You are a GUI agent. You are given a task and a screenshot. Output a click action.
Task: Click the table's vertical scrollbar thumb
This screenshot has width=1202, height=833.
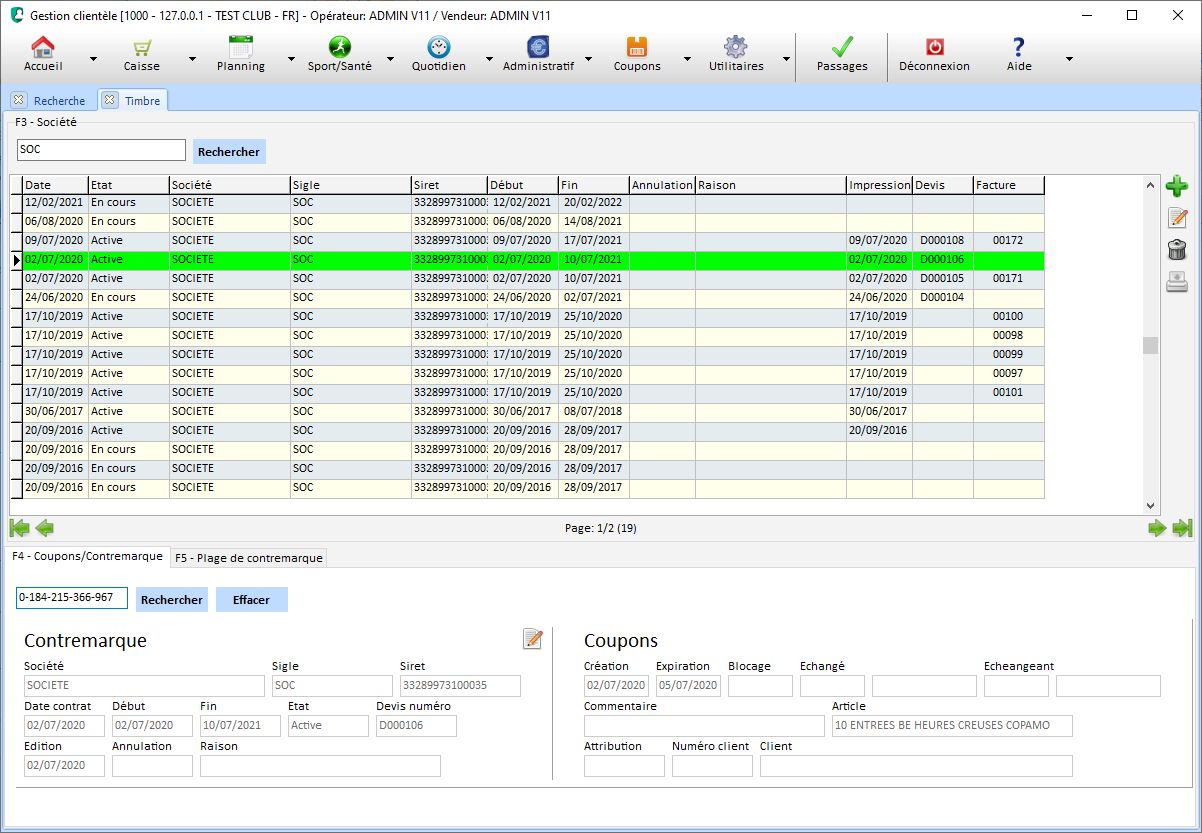pyautogui.click(x=1150, y=345)
